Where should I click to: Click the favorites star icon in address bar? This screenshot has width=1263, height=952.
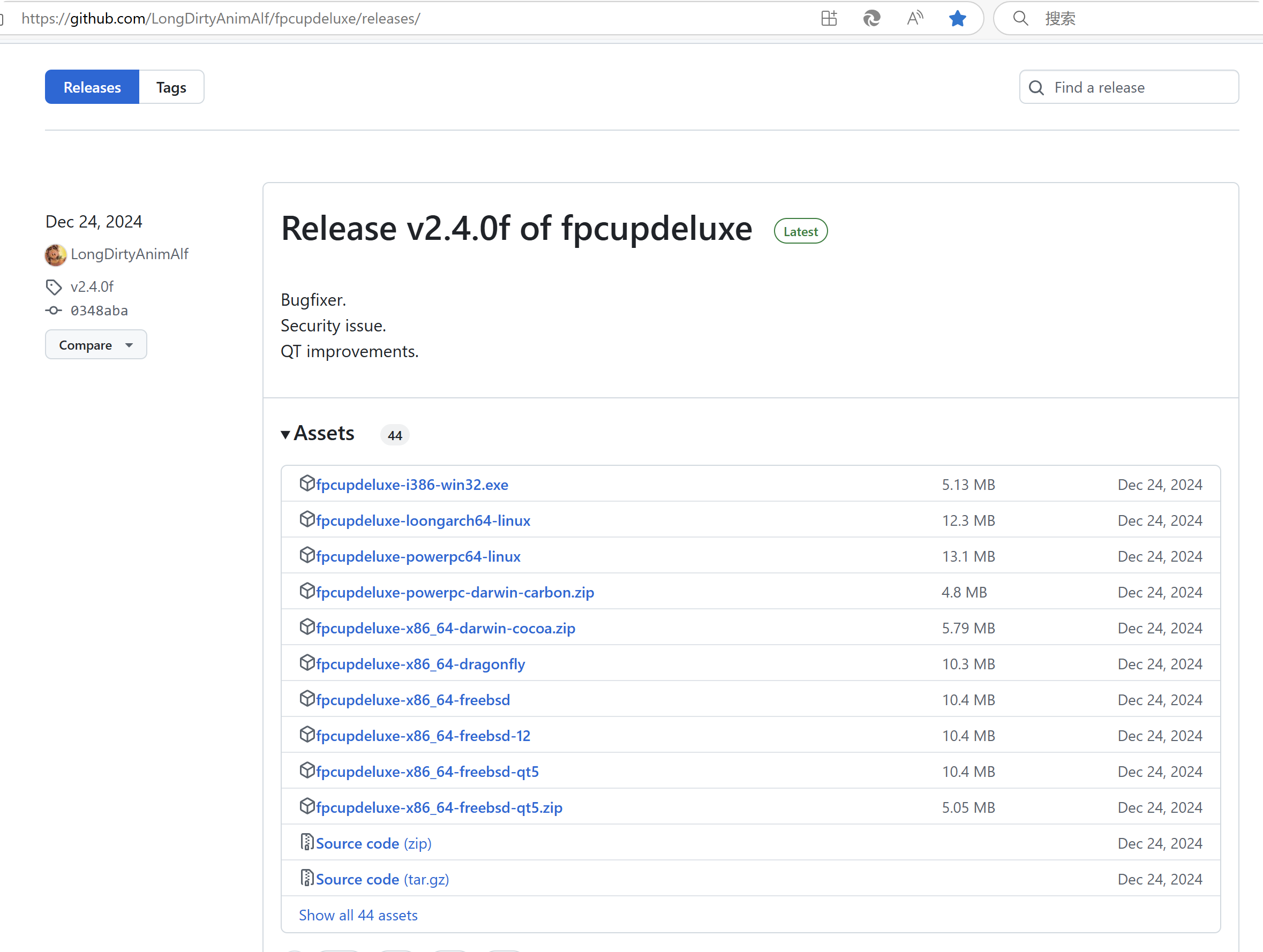click(957, 19)
